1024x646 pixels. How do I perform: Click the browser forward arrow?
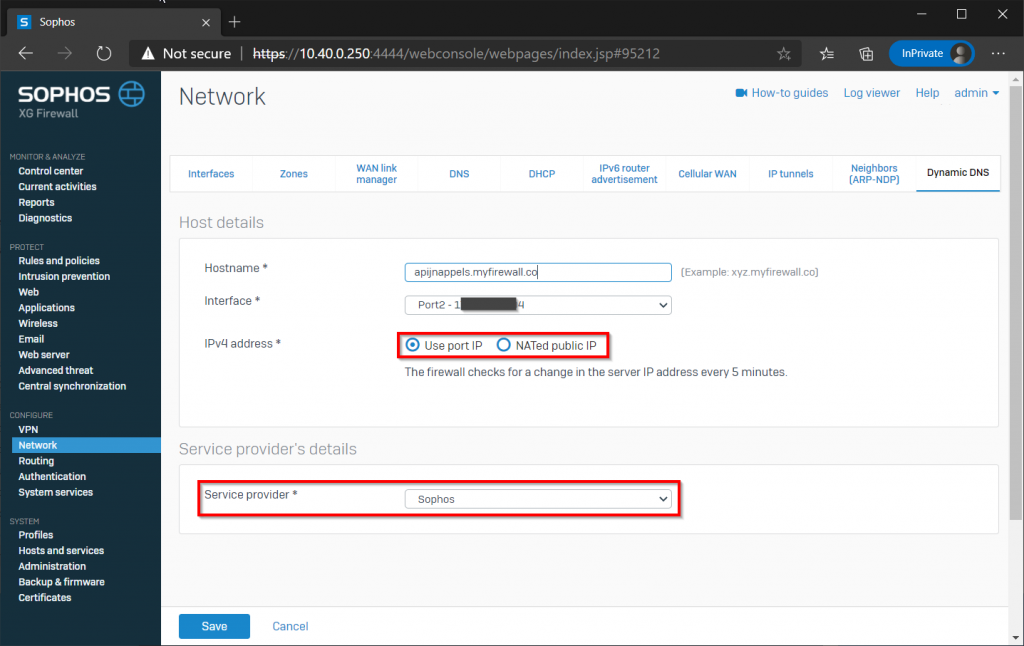click(65, 54)
